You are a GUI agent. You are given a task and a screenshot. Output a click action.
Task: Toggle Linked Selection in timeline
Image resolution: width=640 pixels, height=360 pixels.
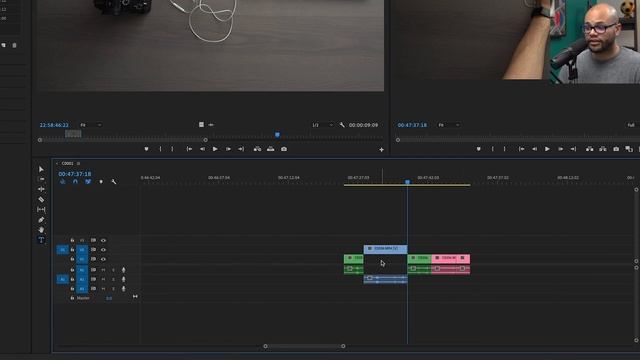pos(88,182)
